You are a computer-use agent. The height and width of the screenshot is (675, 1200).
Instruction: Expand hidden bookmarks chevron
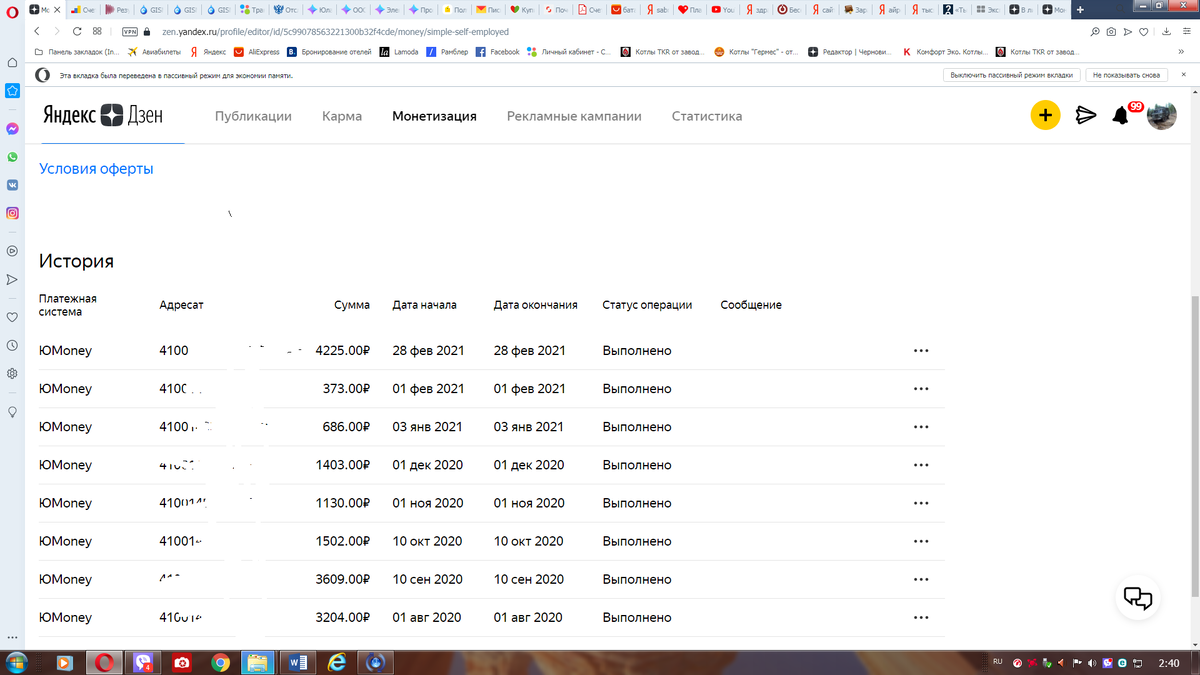(1181, 52)
